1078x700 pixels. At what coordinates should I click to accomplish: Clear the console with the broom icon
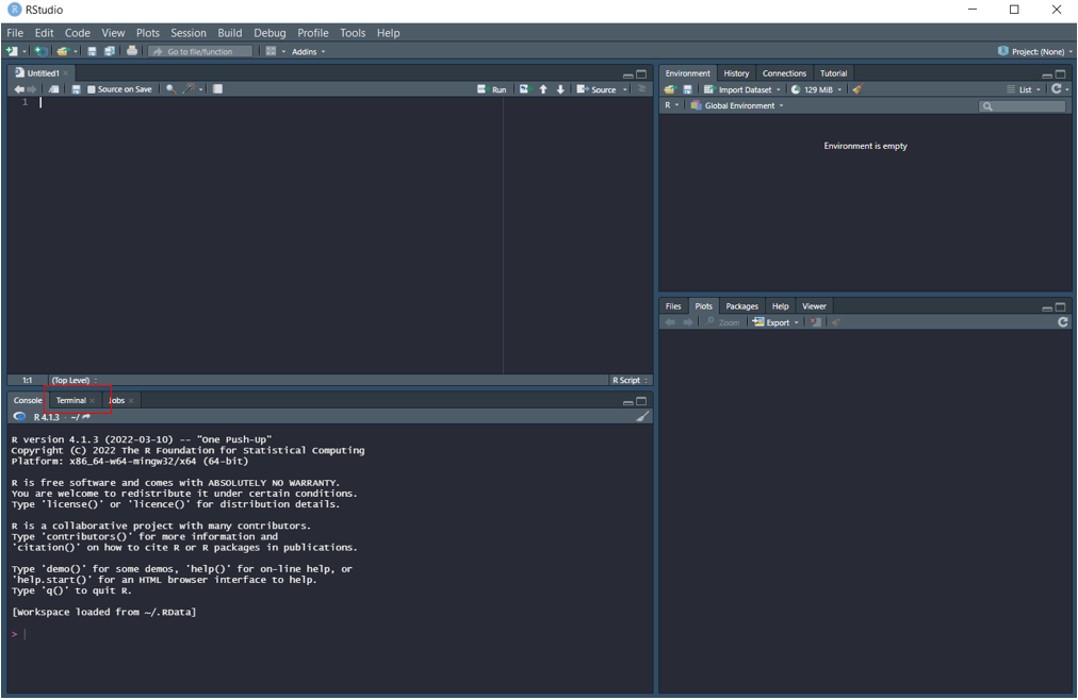point(642,417)
